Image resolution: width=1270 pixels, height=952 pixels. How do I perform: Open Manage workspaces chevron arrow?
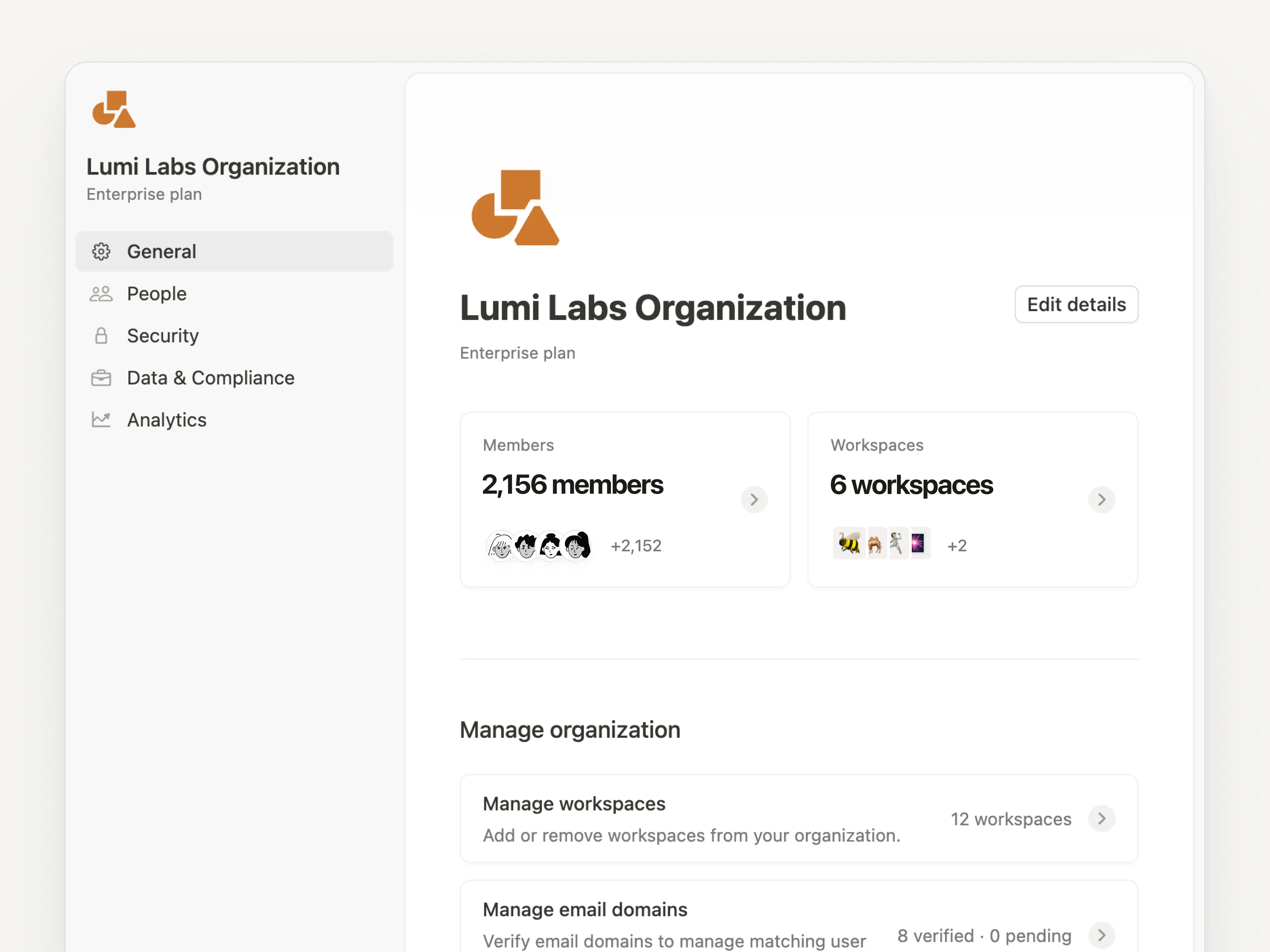pos(1101,819)
